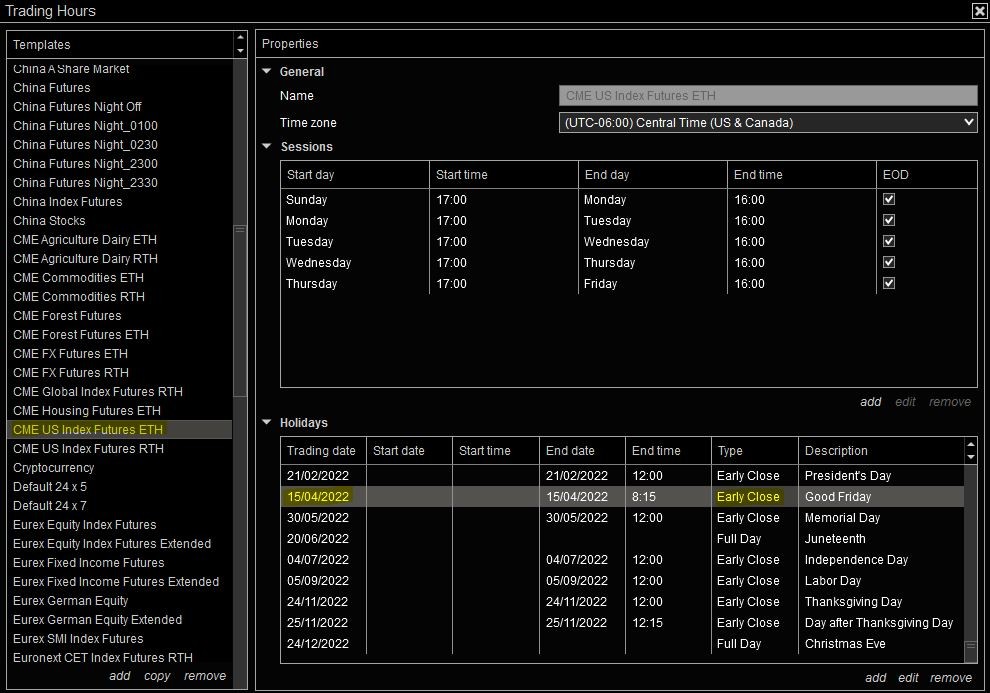Toggle EOD checkbox for Thursday session

coord(889,284)
